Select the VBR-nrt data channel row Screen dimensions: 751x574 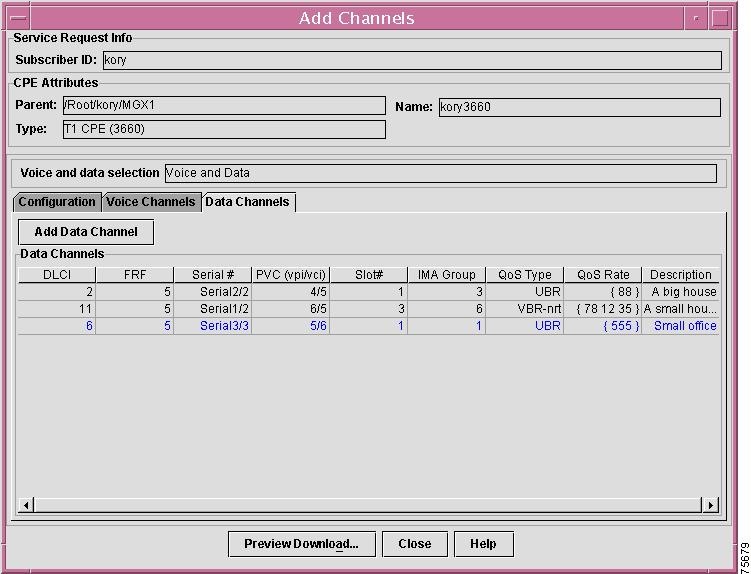[x=524, y=309]
